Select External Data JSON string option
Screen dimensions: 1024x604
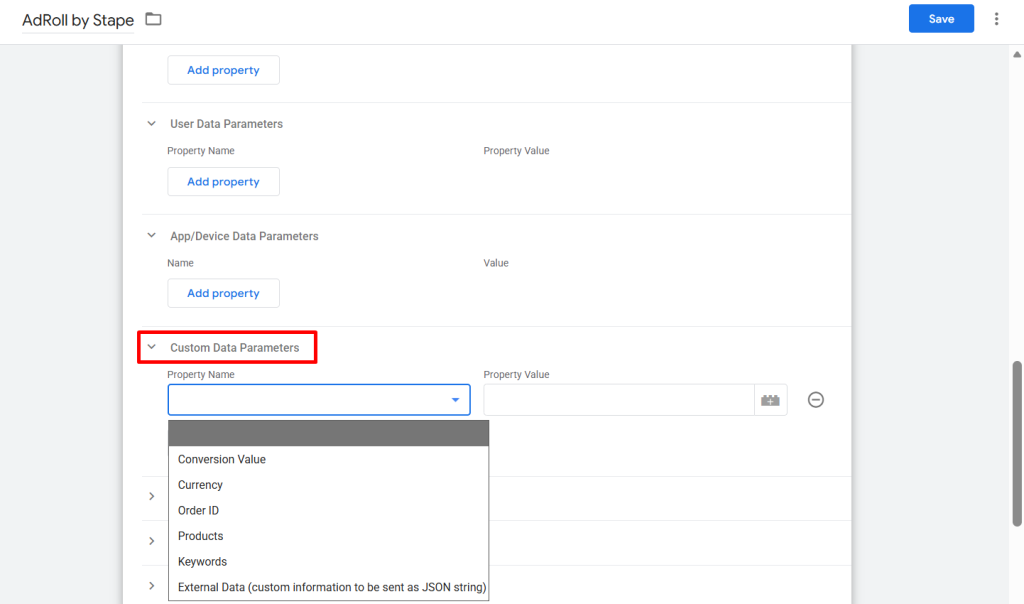(331, 587)
